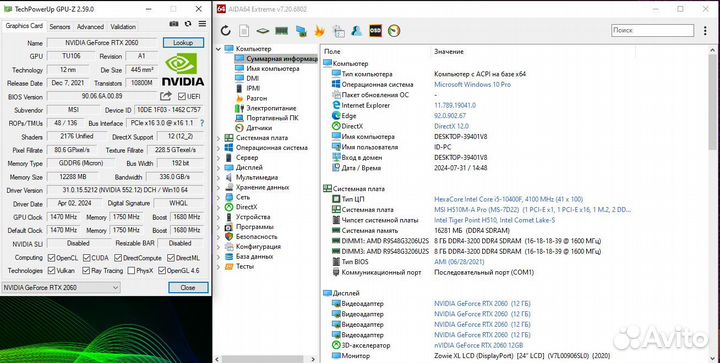This screenshot has width=720, height=363.
Task: Collapse the Компьютер tree node
Action: 219,49
